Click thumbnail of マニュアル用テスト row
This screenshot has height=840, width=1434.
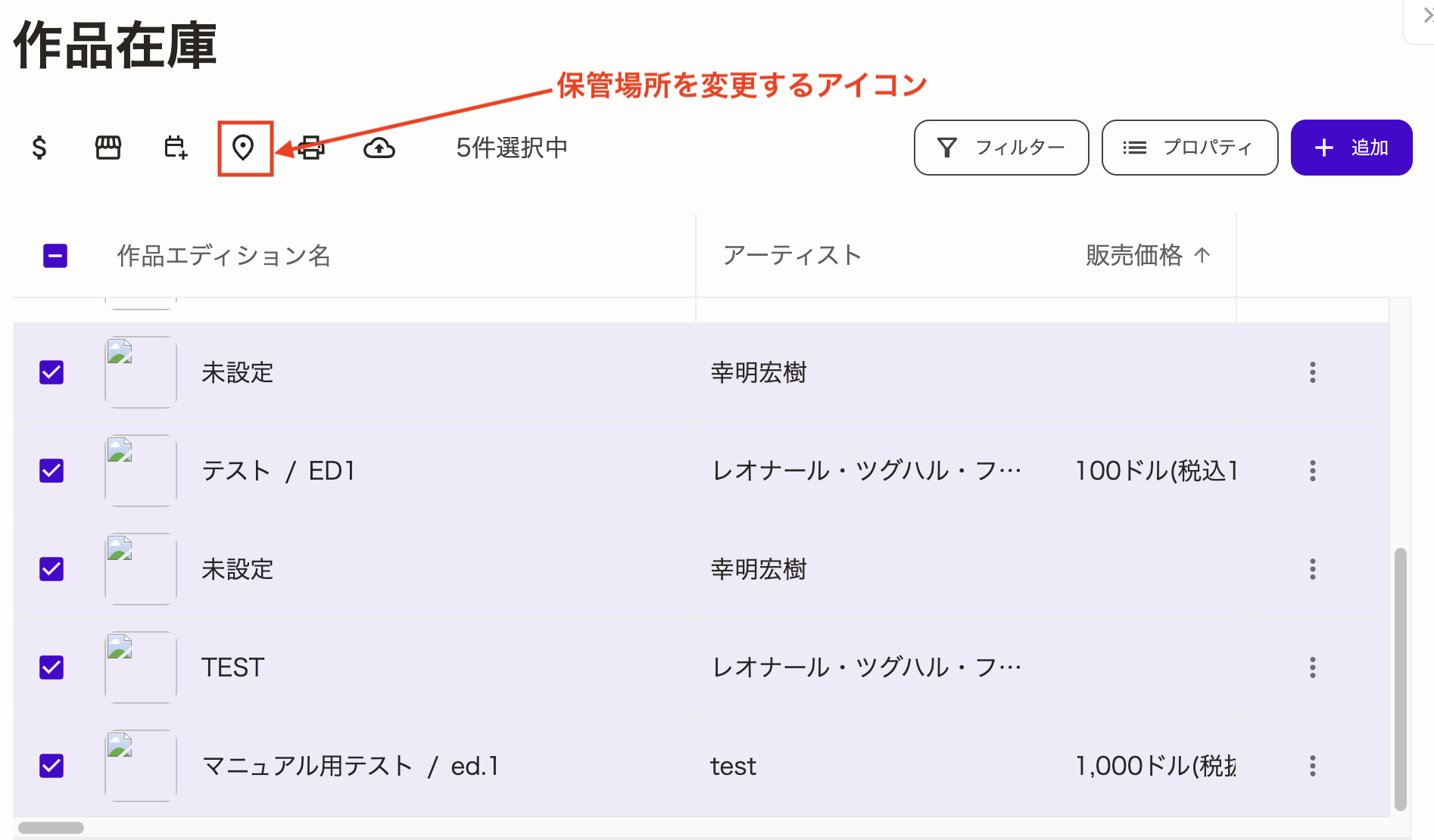(141, 766)
